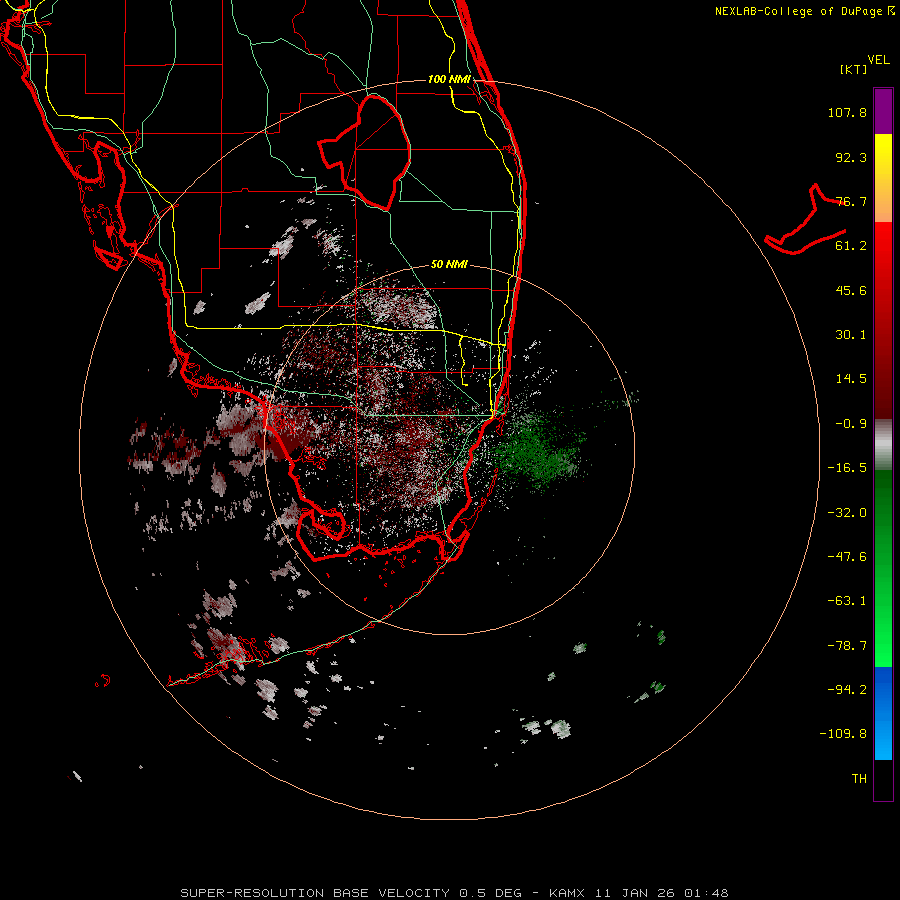Click the Lake Okeechobee outline on the map

tap(365, 152)
